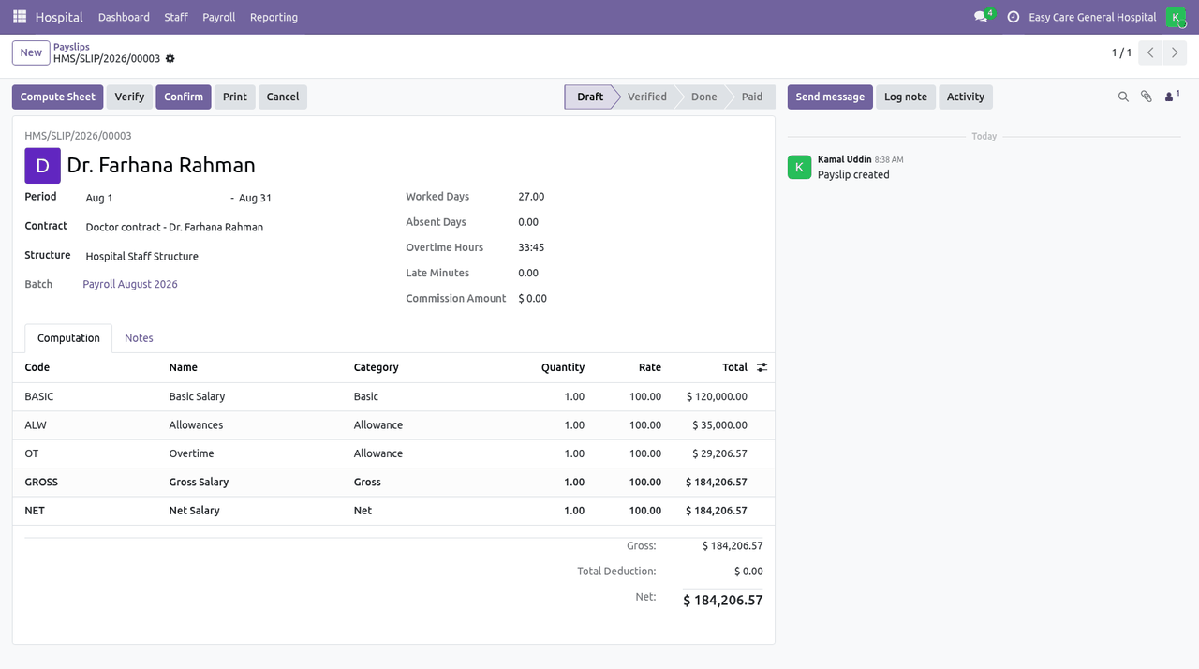Go to the next record arrow
Viewport: 1199px width, 669px height.
click(x=1175, y=53)
